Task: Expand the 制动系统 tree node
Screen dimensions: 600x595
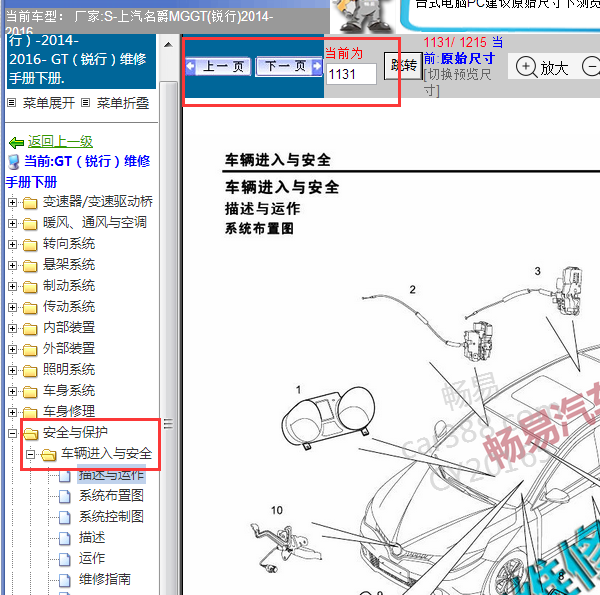Action: tap(12, 286)
